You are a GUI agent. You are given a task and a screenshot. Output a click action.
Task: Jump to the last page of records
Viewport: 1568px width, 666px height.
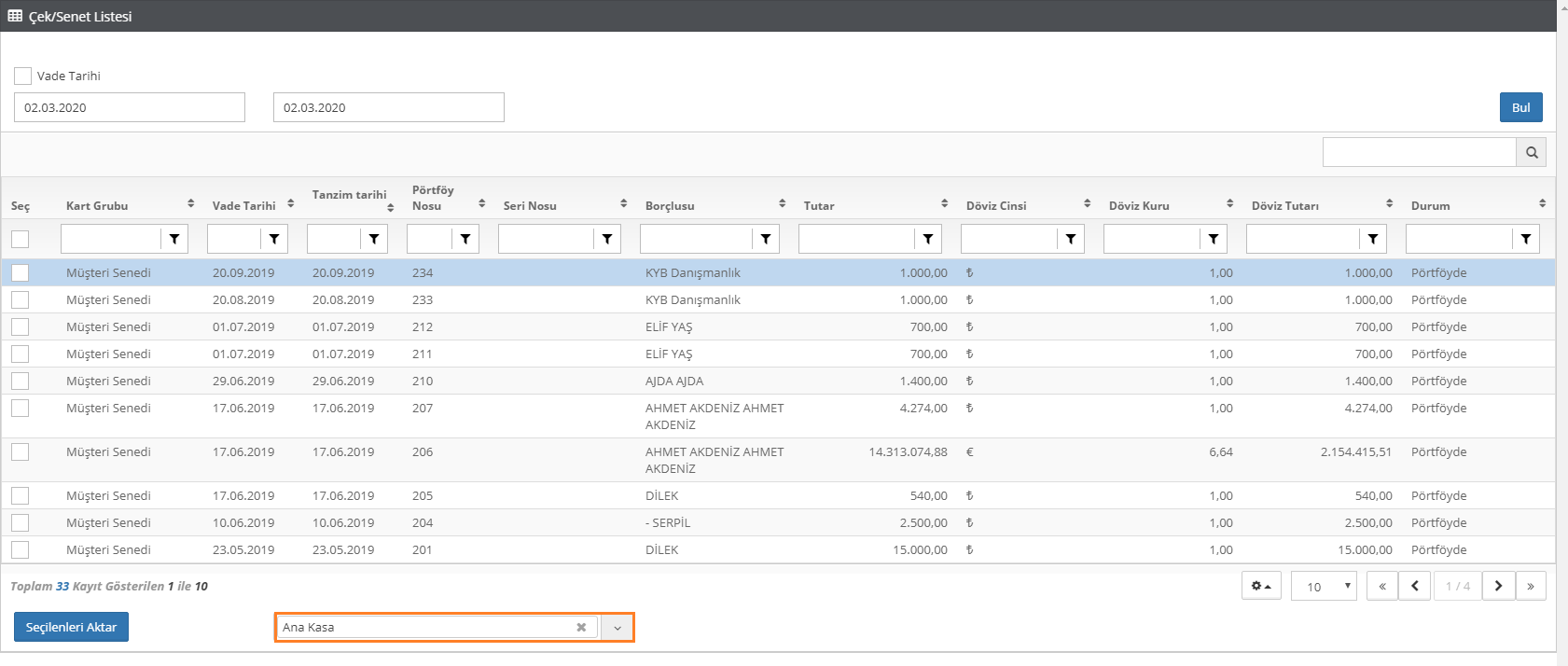1531,586
